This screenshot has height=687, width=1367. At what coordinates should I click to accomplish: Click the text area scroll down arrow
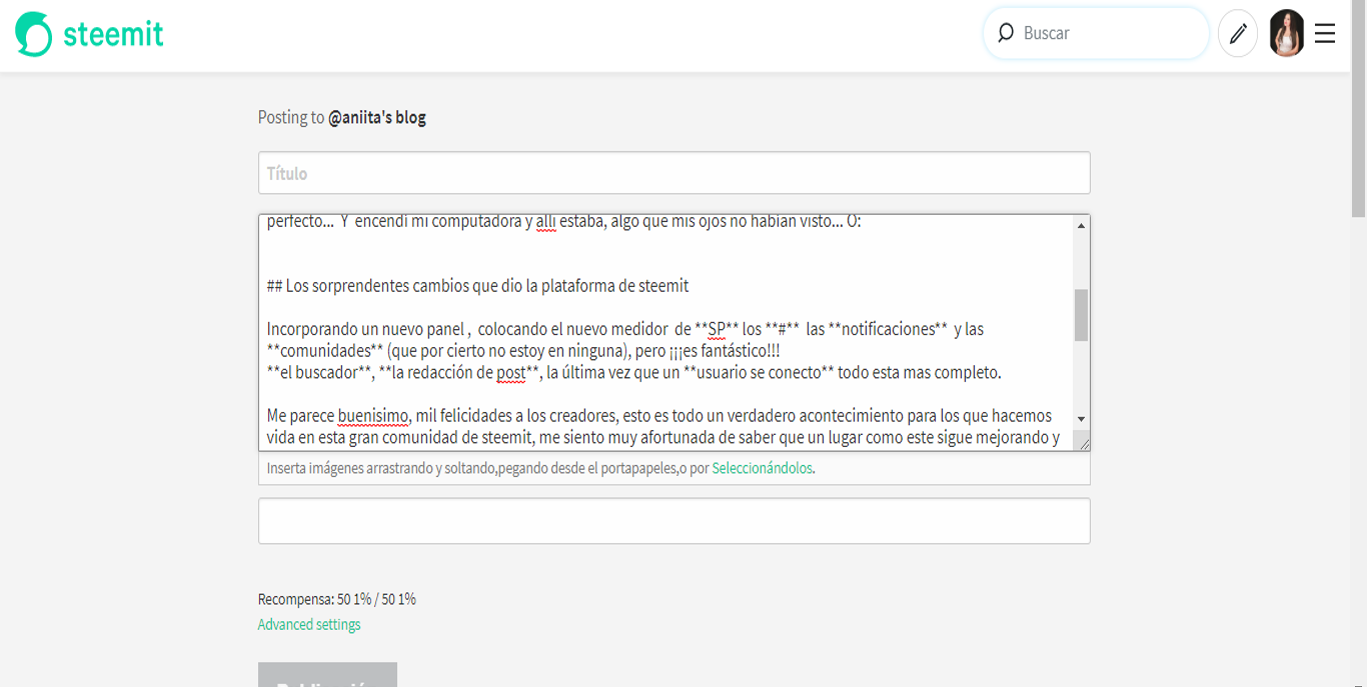point(1081,419)
